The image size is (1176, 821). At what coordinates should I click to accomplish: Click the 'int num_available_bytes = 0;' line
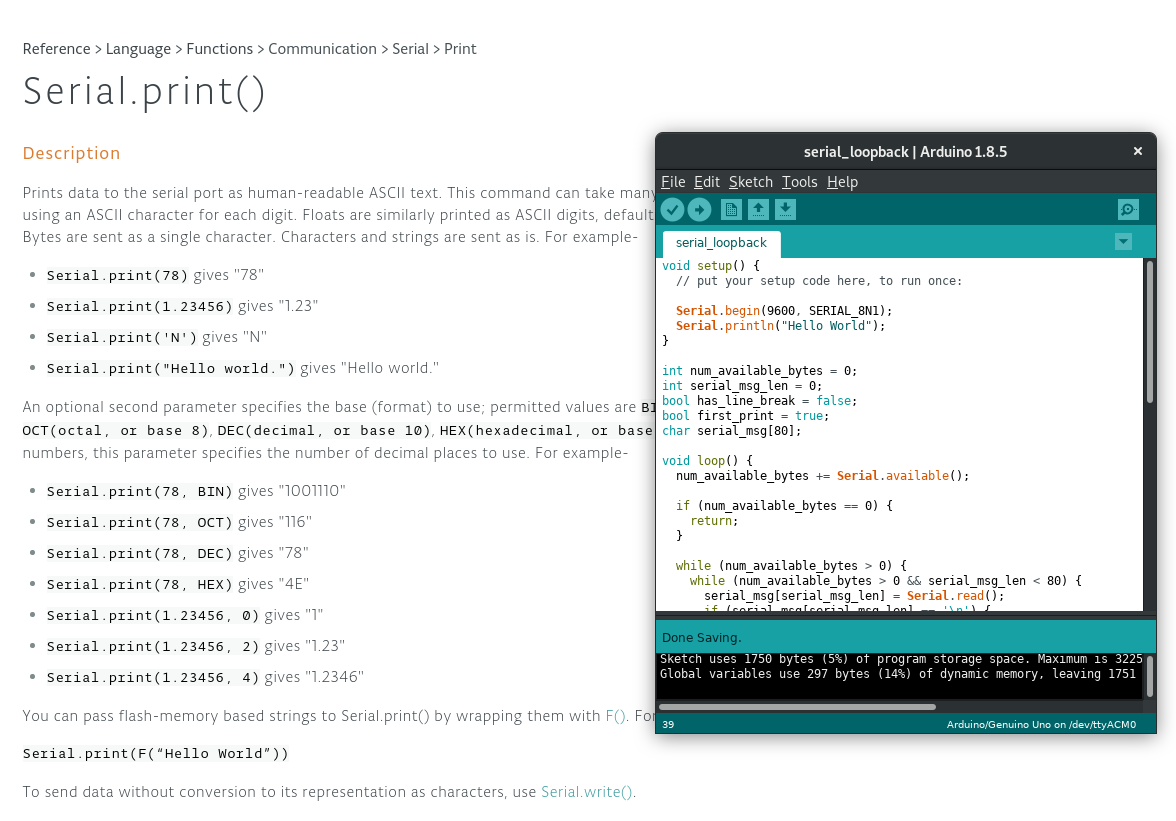tap(760, 370)
